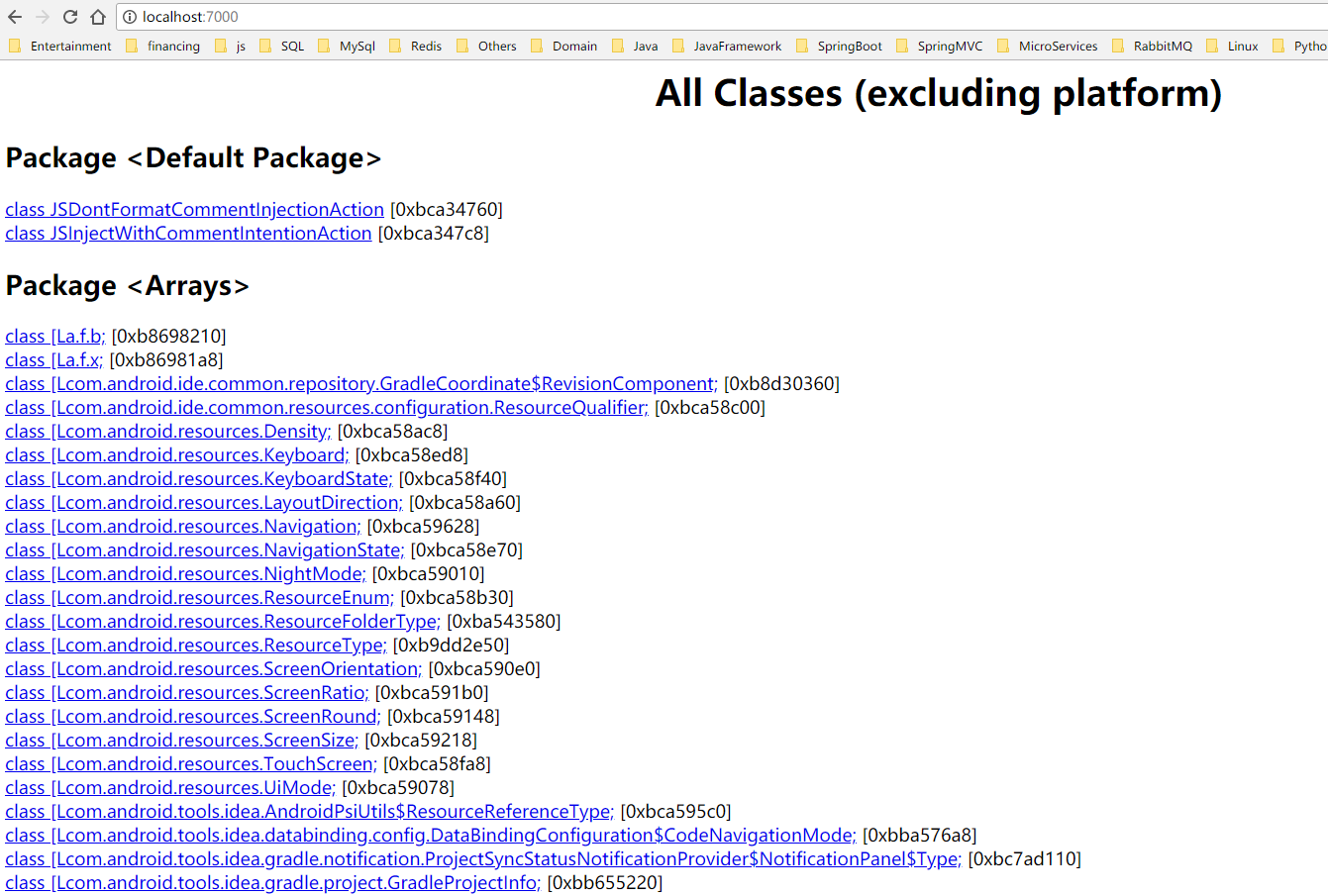Open the resources.Density class link

pyautogui.click(x=168, y=432)
